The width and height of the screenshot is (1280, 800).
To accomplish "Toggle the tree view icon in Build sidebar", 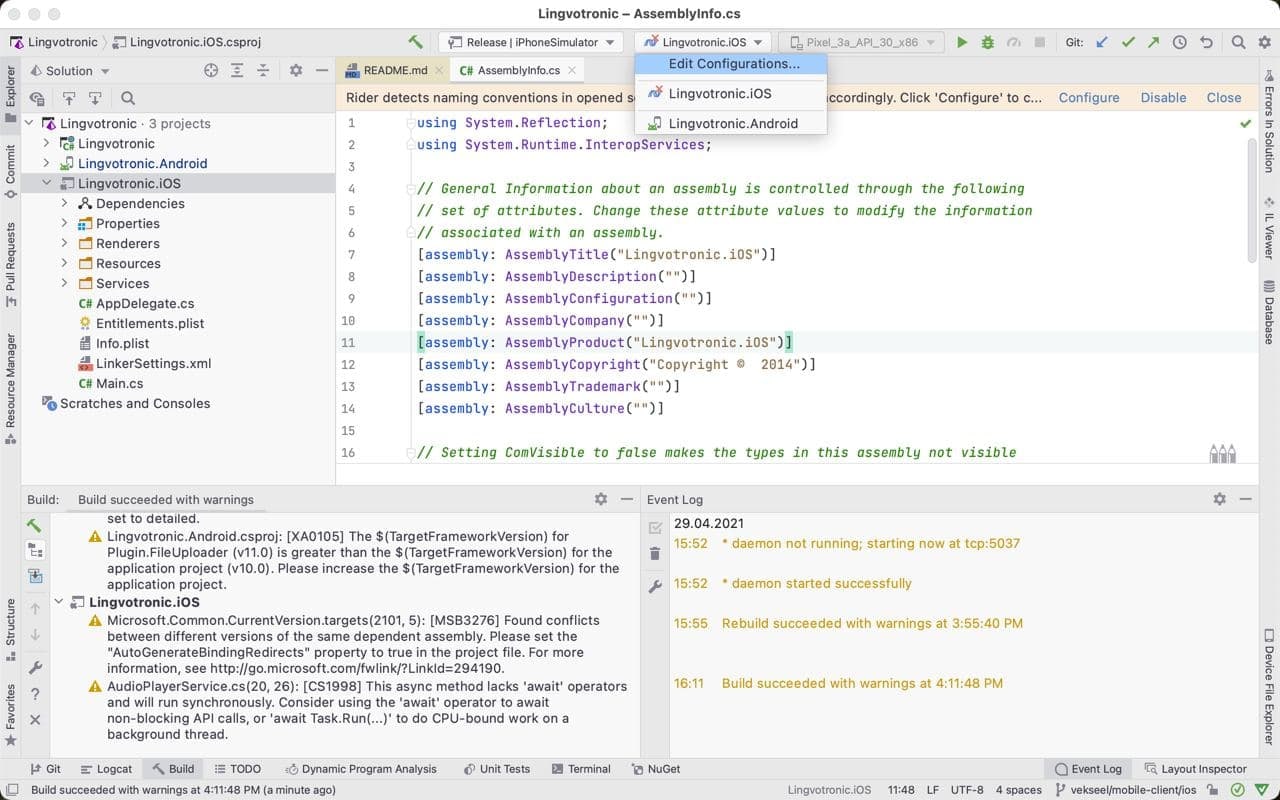I will (35, 550).
